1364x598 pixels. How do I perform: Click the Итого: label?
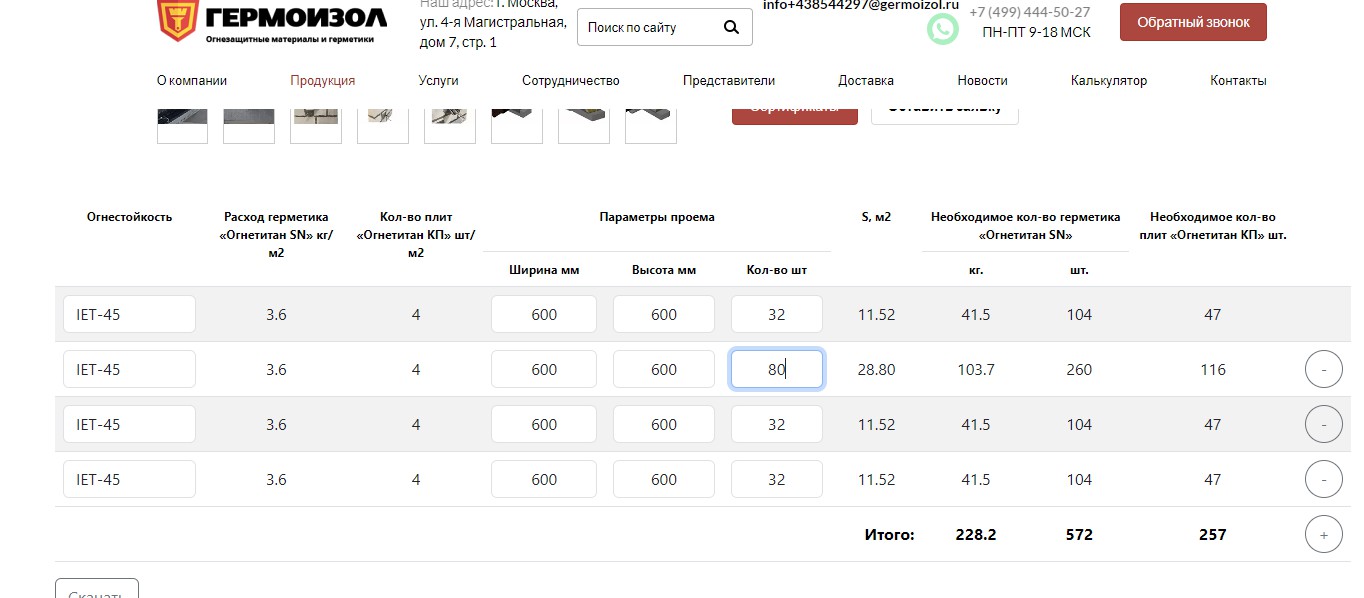coord(889,535)
